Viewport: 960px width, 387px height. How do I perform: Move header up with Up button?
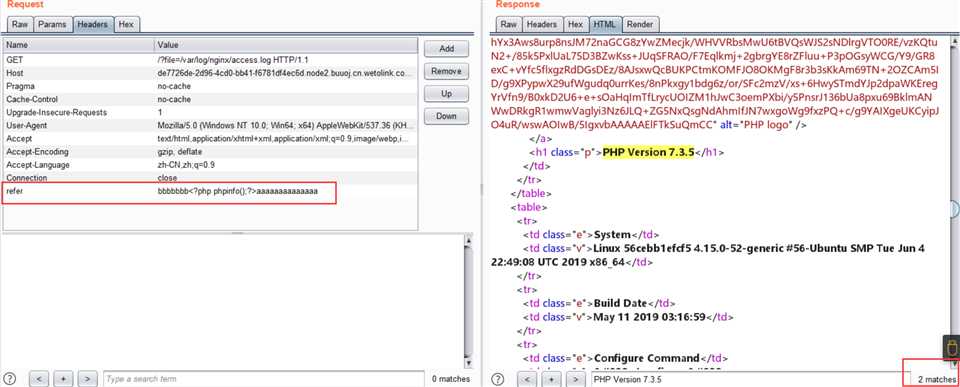(446, 94)
